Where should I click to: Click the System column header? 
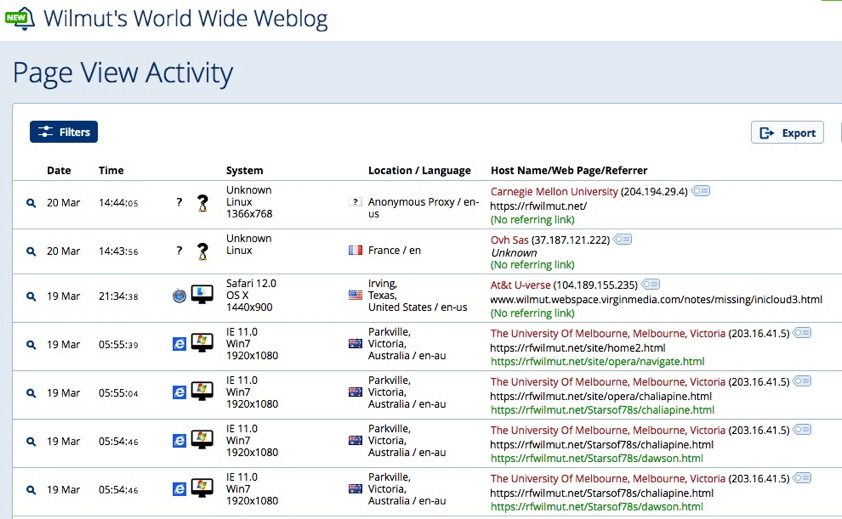pyautogui.click(x=244, y=170)
